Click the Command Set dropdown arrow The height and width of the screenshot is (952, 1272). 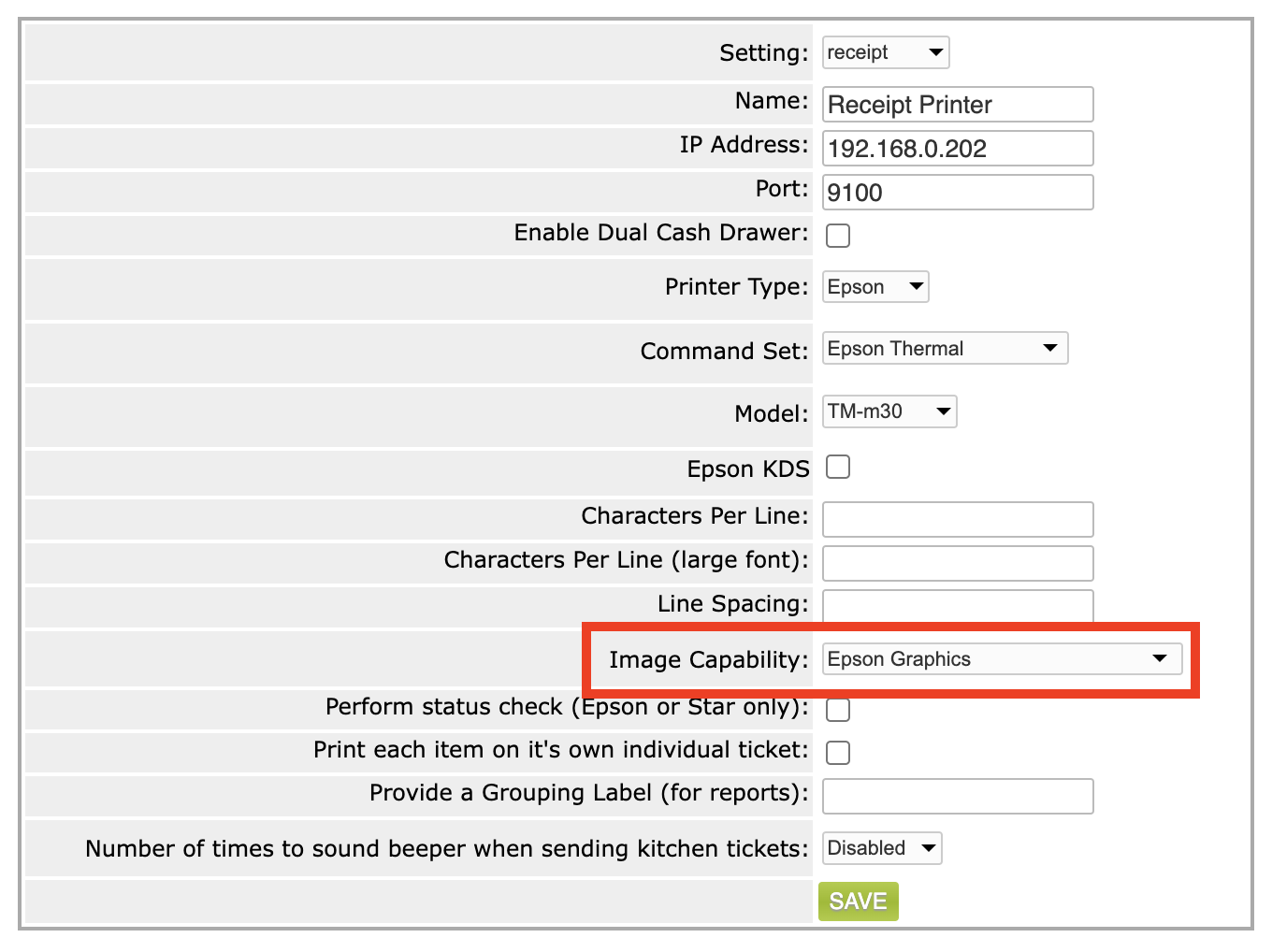coord(1049,349)
